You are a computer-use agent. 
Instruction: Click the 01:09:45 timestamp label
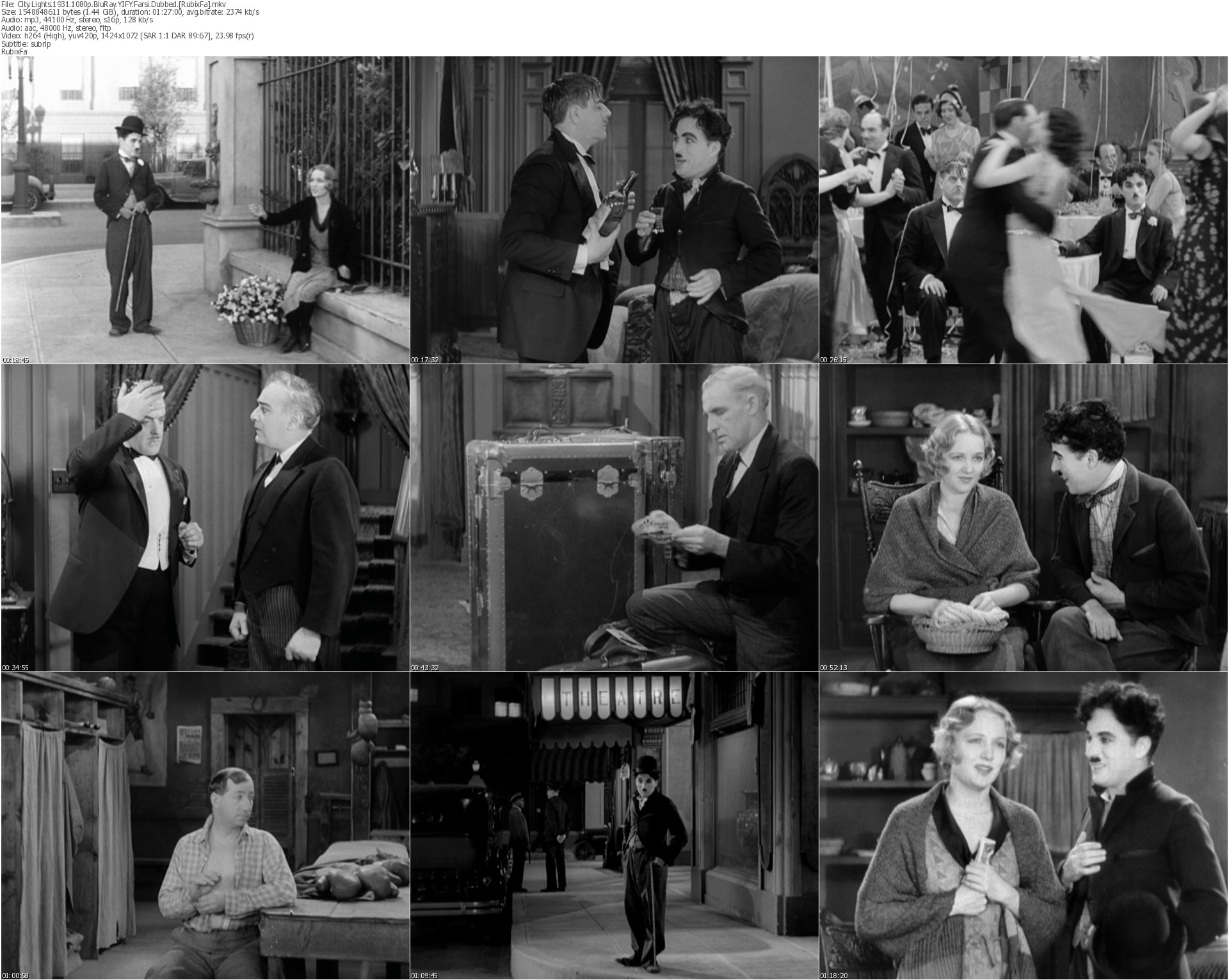[x=425, y=976]
